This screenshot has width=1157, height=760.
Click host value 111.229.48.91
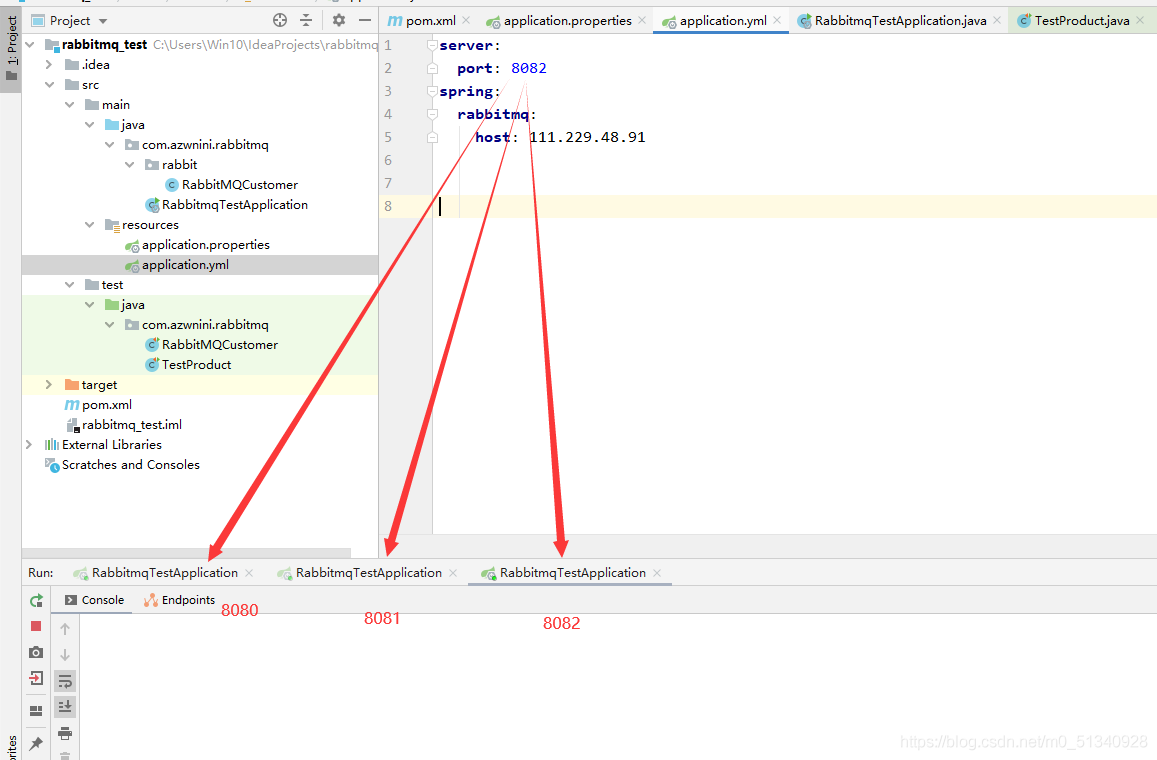tap(587, 137)
